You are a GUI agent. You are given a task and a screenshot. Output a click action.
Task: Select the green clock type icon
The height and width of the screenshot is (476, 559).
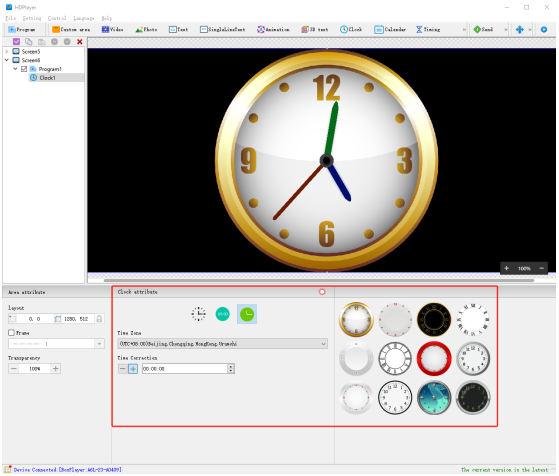click(x=247, y=314)
